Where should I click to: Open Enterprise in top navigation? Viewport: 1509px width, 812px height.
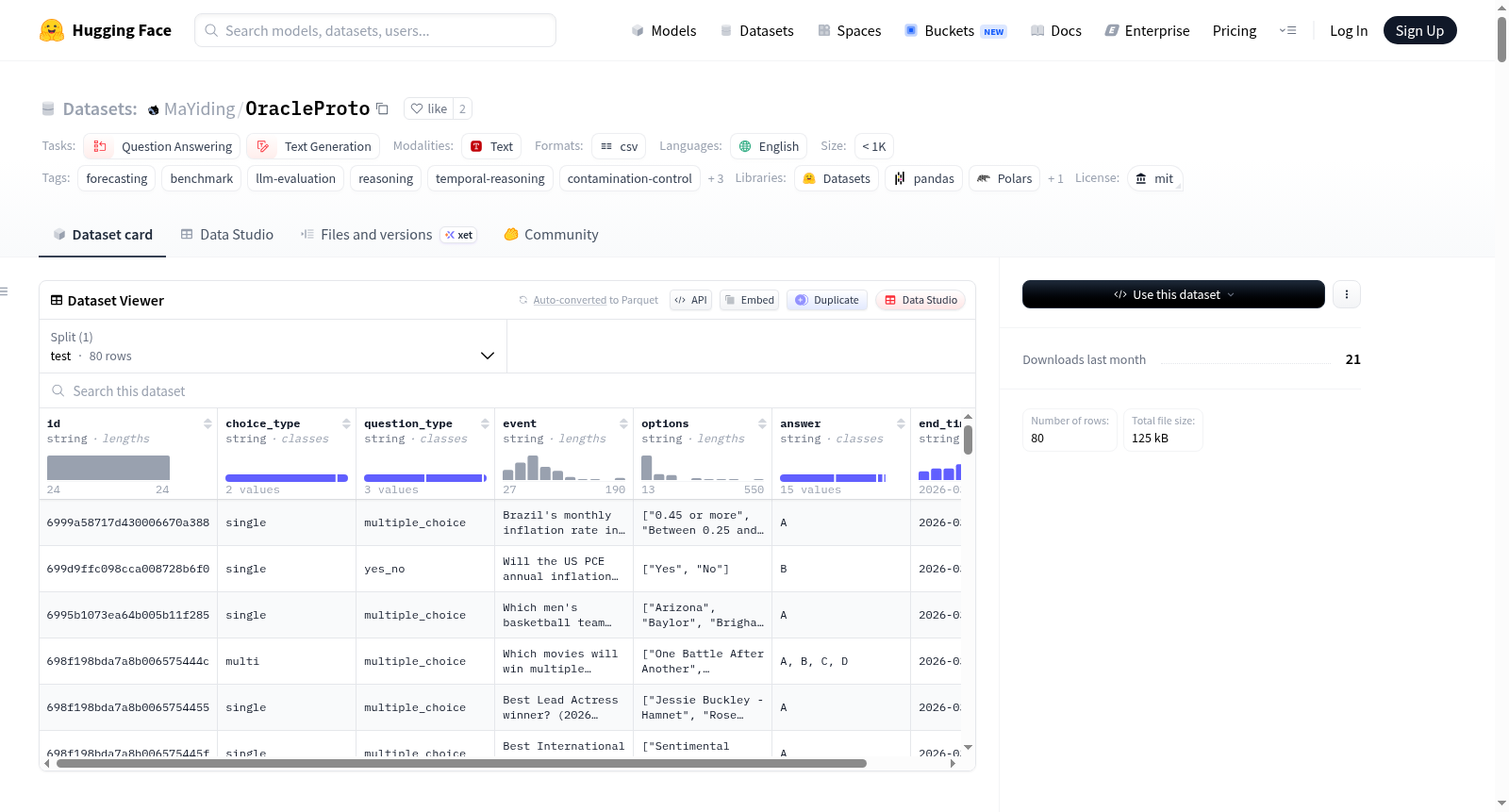pos(1147,30)
